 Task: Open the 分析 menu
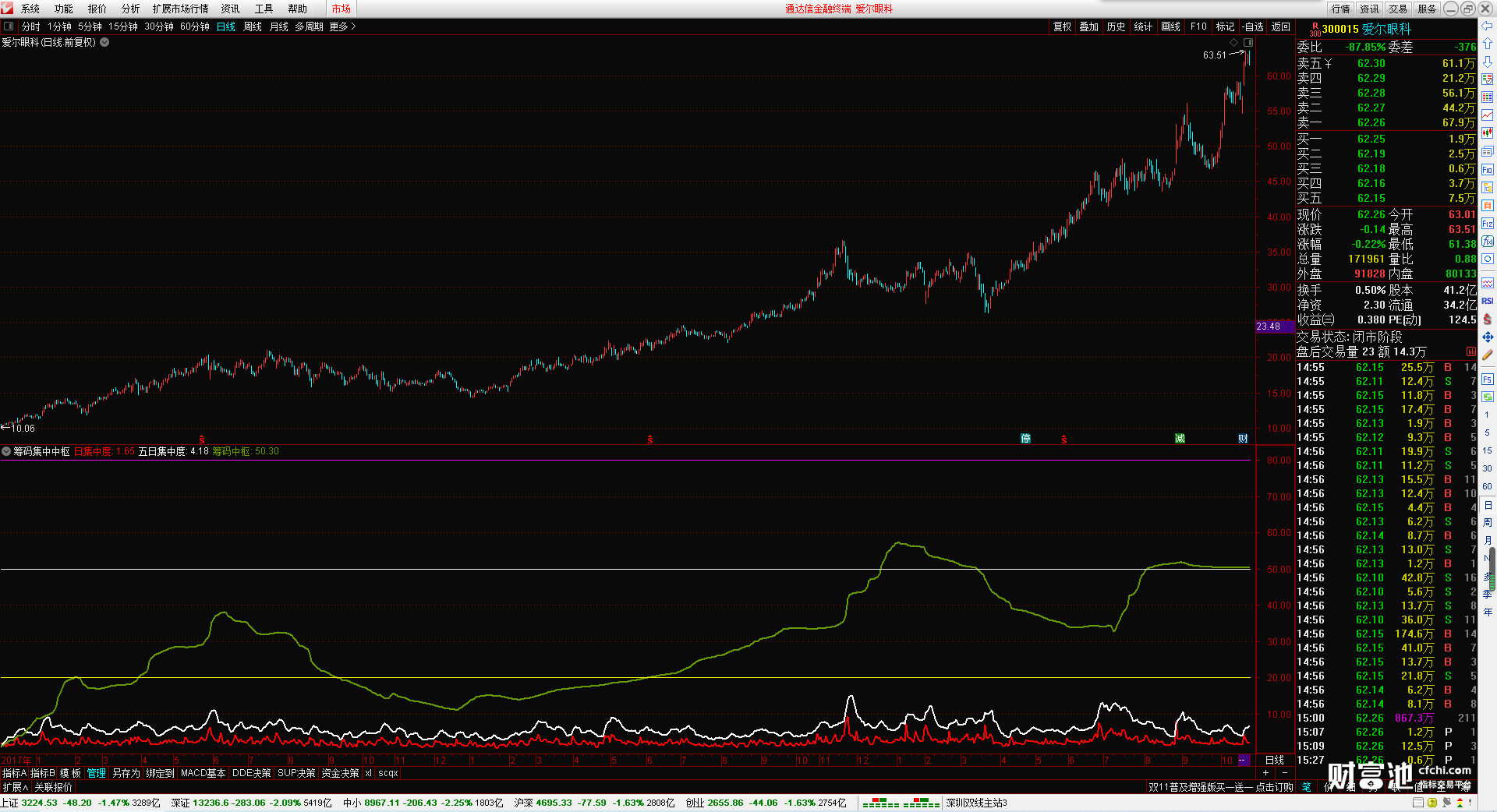(x=131, y=9)
